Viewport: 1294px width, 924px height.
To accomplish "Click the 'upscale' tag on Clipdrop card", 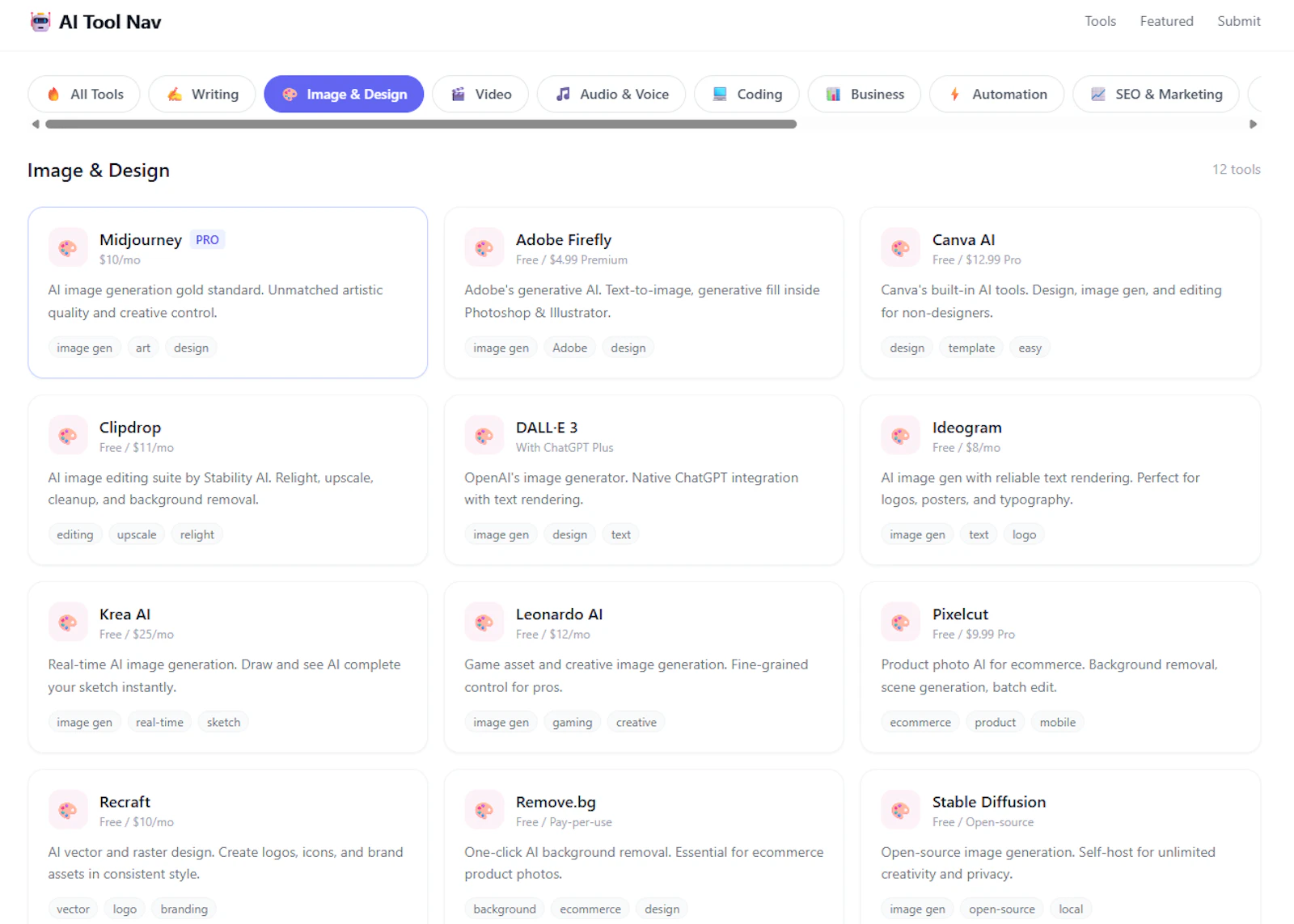I will (137, 534).
